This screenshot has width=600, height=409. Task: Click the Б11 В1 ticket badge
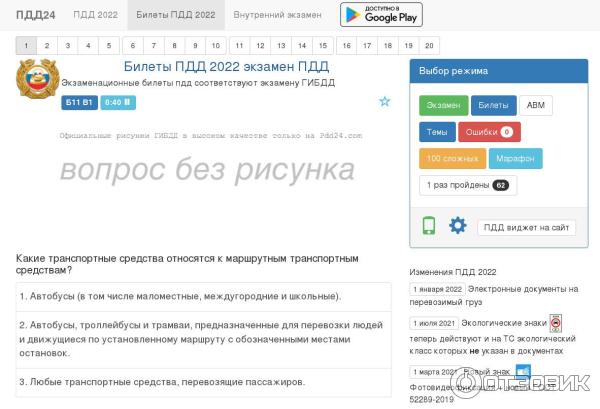point(79,103)
